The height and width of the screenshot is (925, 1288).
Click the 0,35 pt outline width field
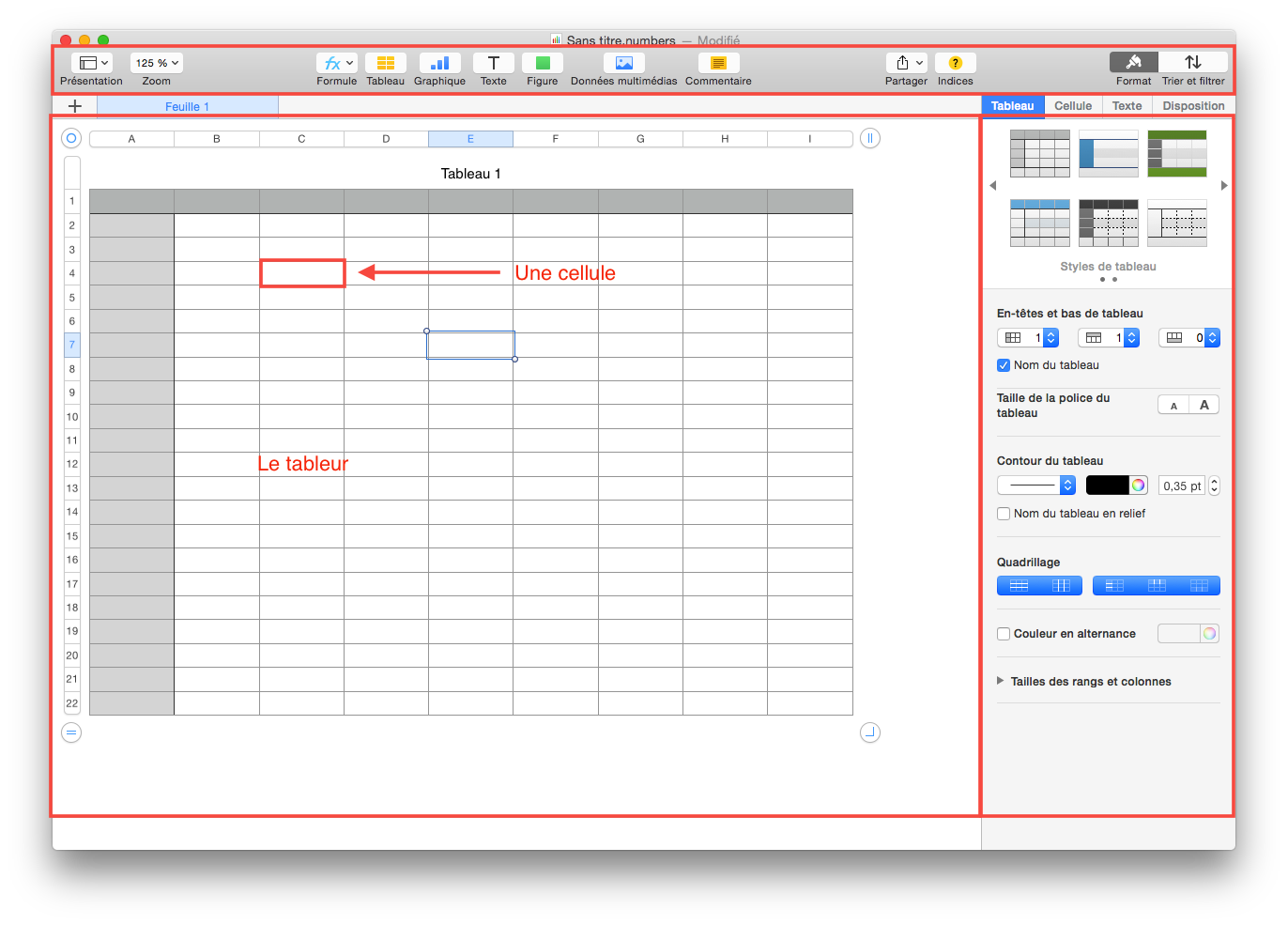coord(1182,486)
